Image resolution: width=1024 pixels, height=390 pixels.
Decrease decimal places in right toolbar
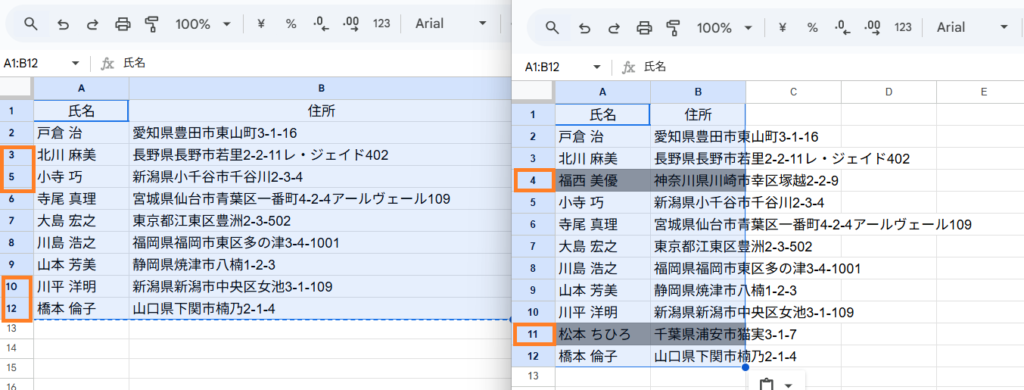click(x=842, y=27)
